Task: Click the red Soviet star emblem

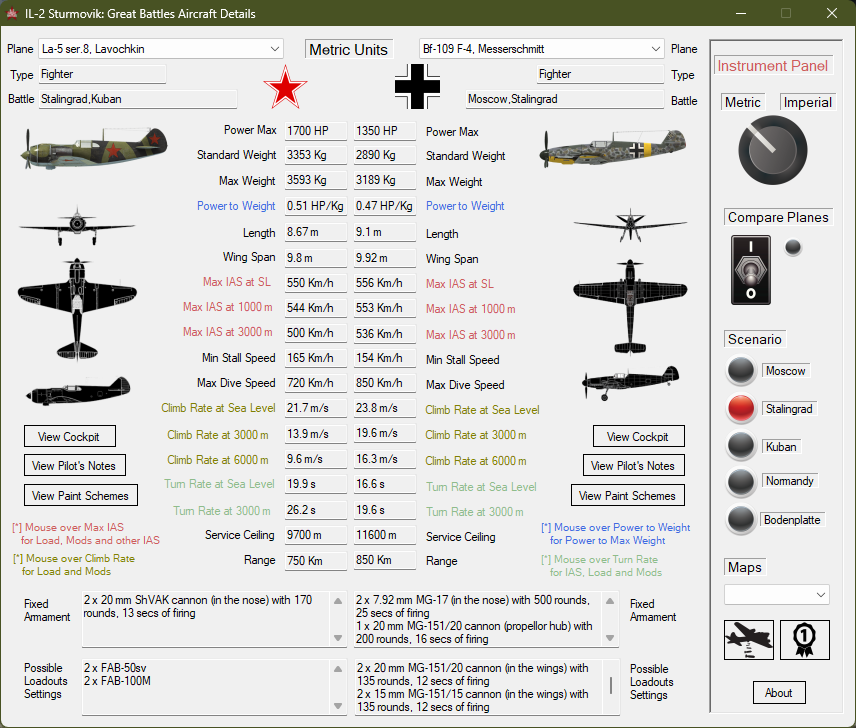Action: [x=285, y=88]
